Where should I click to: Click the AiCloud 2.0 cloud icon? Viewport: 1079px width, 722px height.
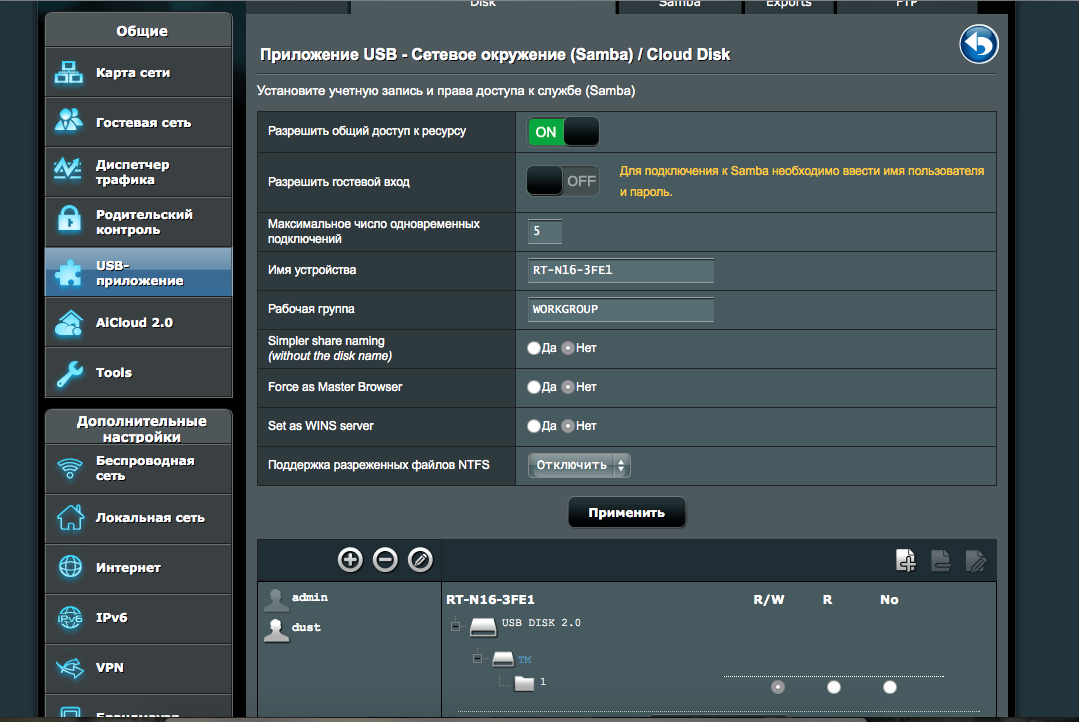pyautogui.click(x=69, y=323)
